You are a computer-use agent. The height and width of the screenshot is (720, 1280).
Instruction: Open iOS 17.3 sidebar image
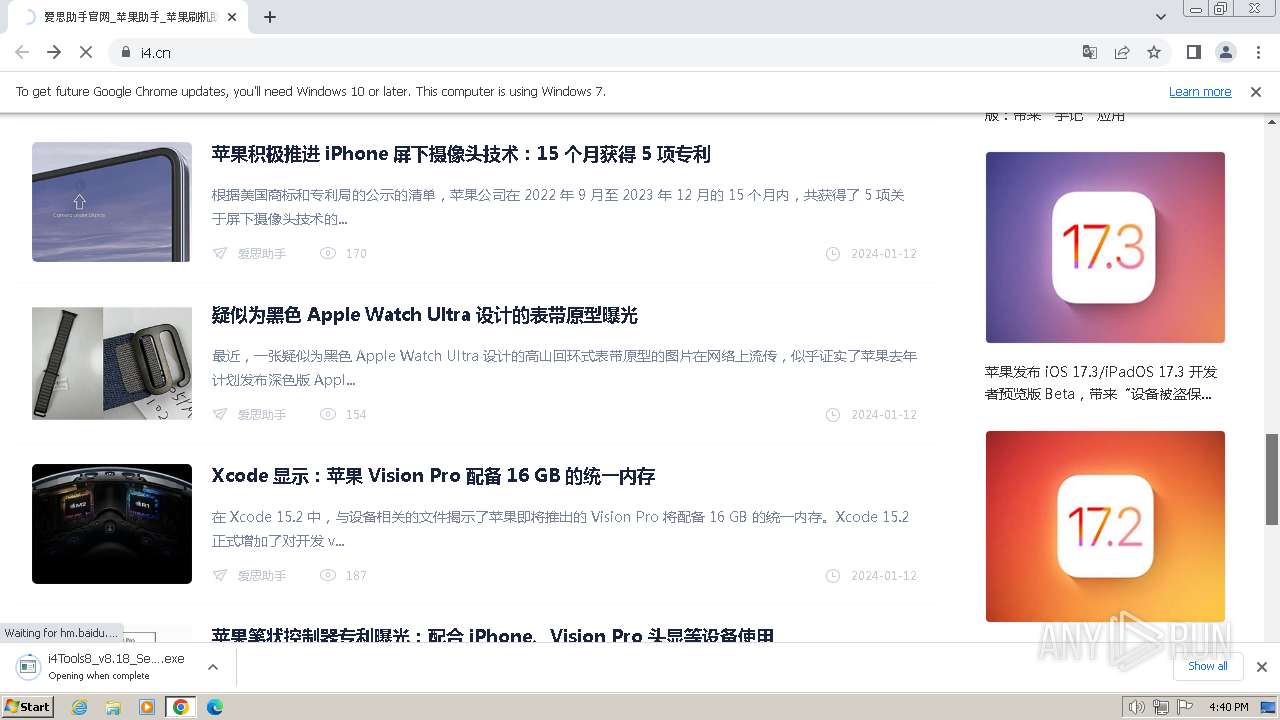(x=1105, y=247)
